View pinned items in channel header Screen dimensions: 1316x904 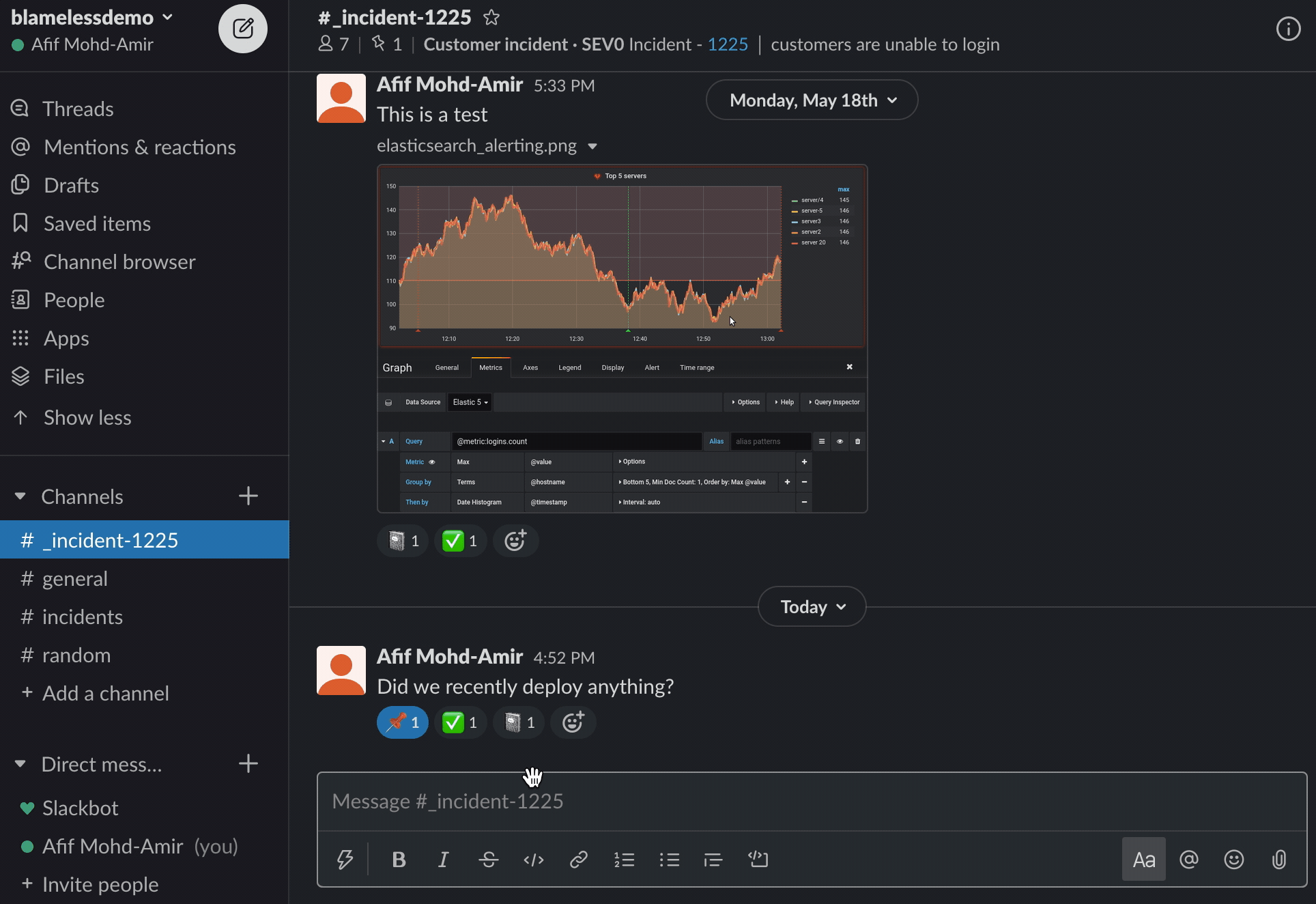coord(386,44)
